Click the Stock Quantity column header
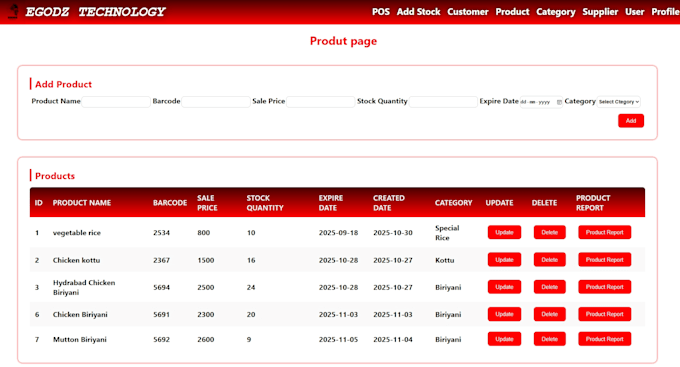Image resolution: width=680 pixels, height=367 pixels. tap(265, 203)
